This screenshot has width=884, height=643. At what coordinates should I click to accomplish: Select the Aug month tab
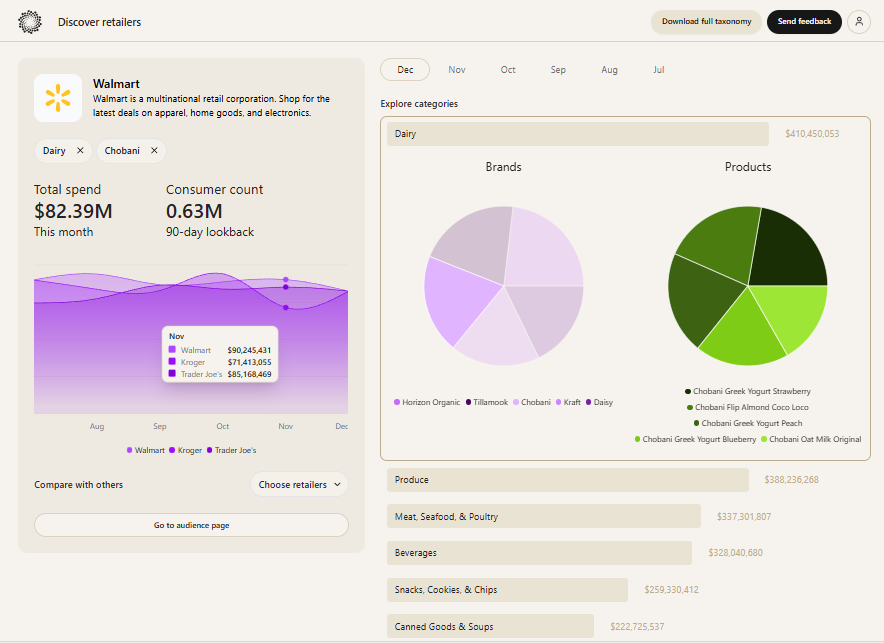(x=609, y=70)
